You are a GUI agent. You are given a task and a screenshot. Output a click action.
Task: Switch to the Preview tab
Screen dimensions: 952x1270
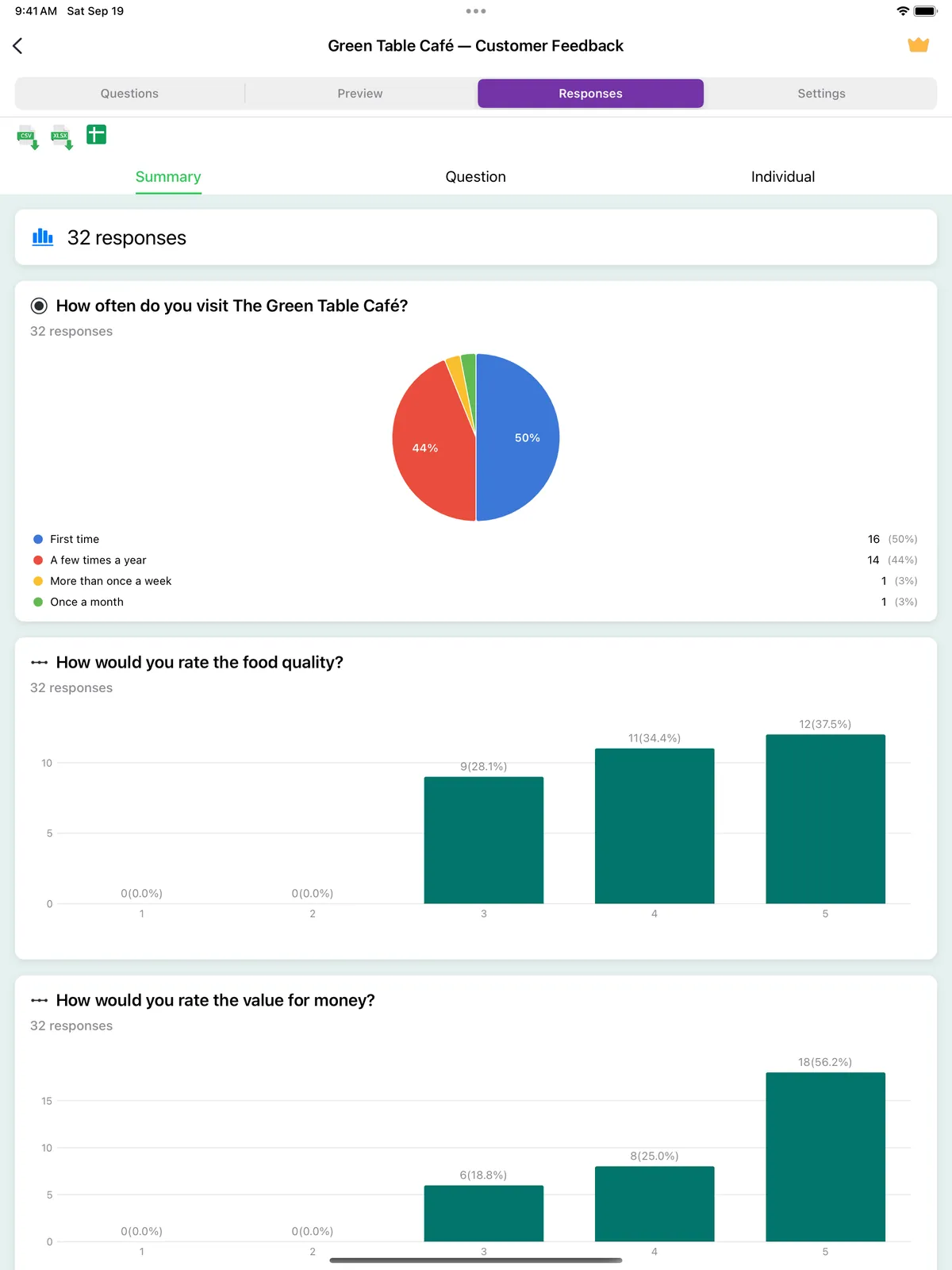point(360,94)
